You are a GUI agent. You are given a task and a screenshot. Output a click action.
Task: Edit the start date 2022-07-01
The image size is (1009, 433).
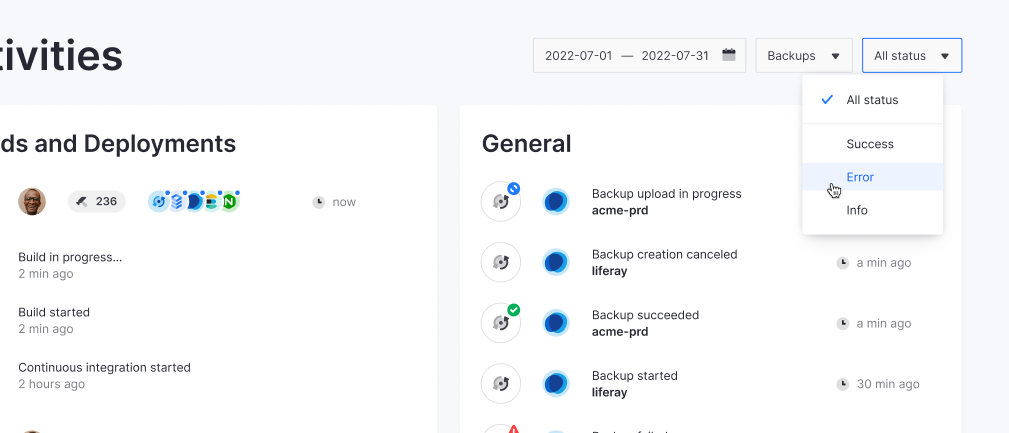578,56
